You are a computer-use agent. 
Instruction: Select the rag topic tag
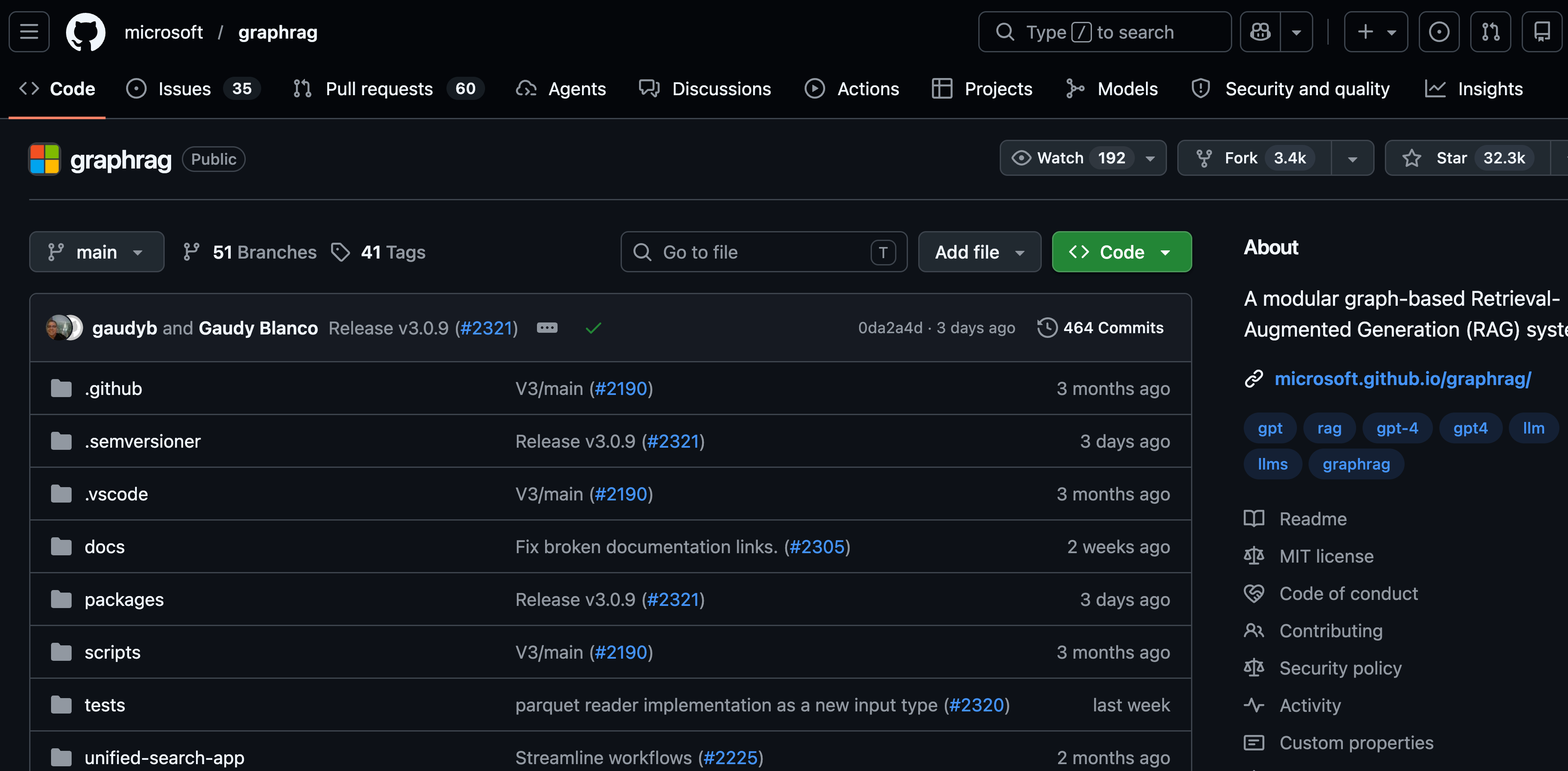[x=1329, y=428]
